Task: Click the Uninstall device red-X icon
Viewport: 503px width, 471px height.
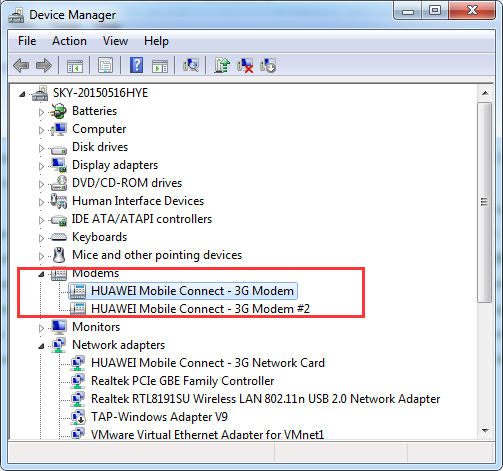Action: [245, 65]
